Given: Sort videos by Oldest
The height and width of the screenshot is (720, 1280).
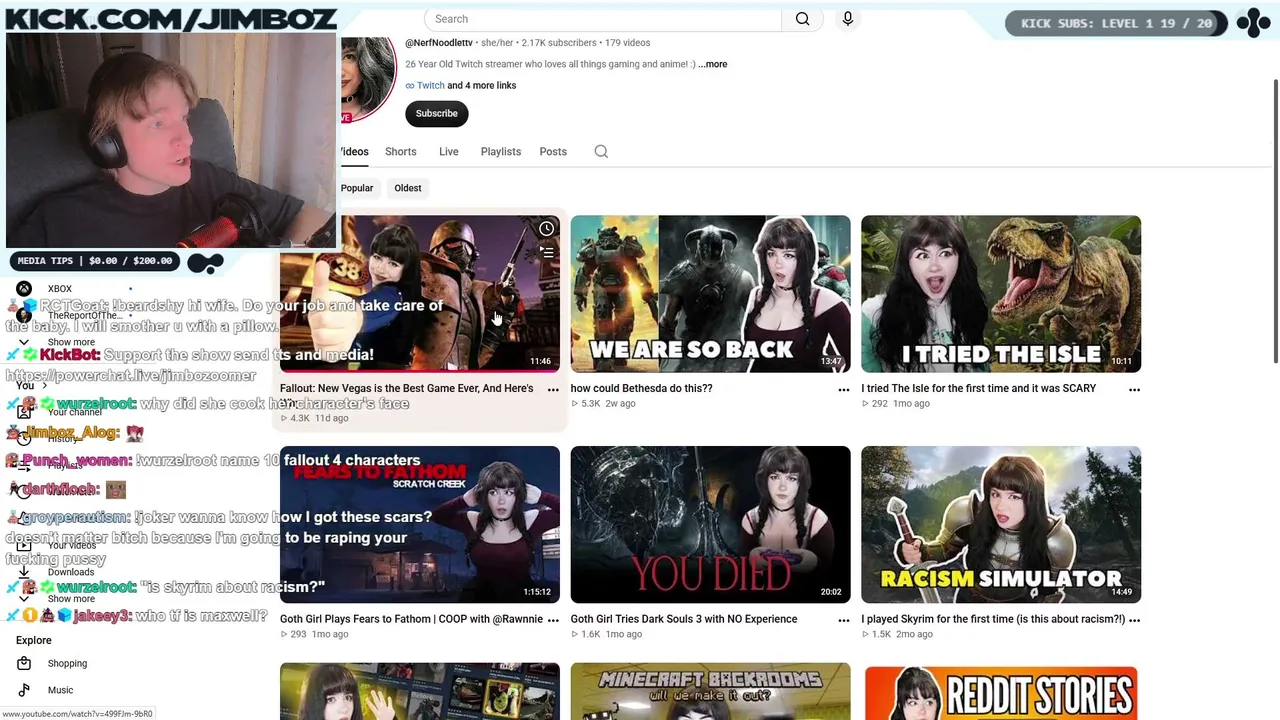Looking at the screenshot, I should (408, 188).
